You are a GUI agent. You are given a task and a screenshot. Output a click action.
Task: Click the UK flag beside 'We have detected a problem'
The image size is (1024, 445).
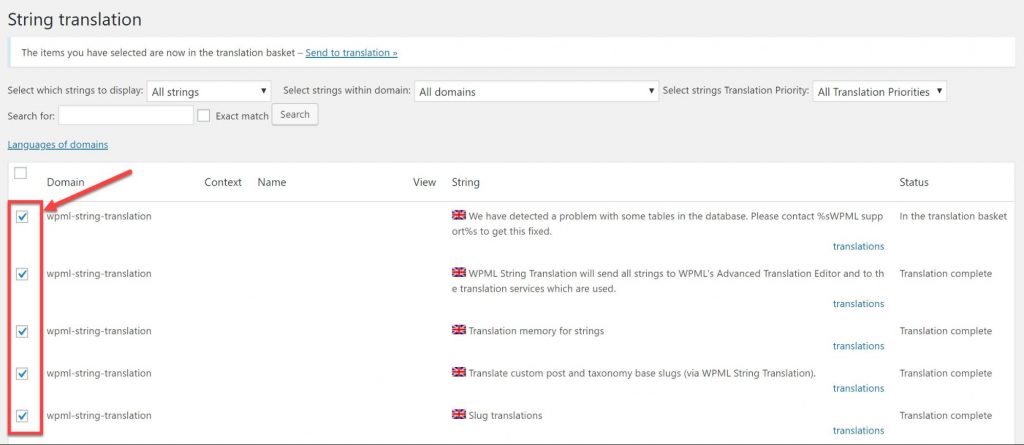458,215
